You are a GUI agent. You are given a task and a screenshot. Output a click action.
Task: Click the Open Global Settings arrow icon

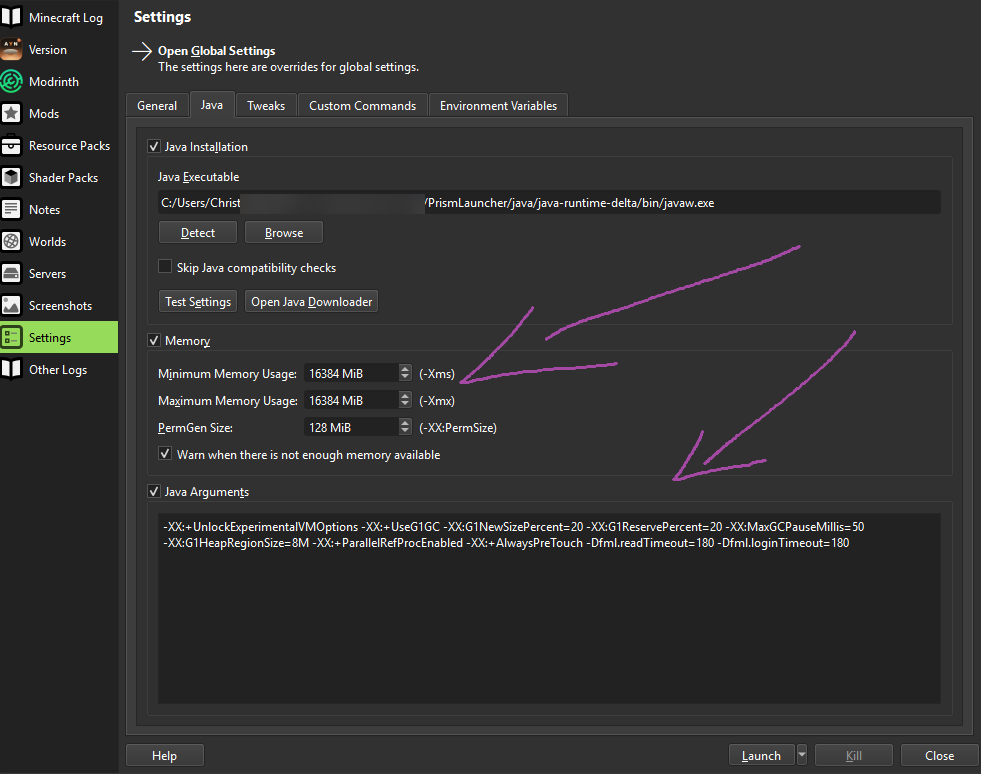pos(142,51)
